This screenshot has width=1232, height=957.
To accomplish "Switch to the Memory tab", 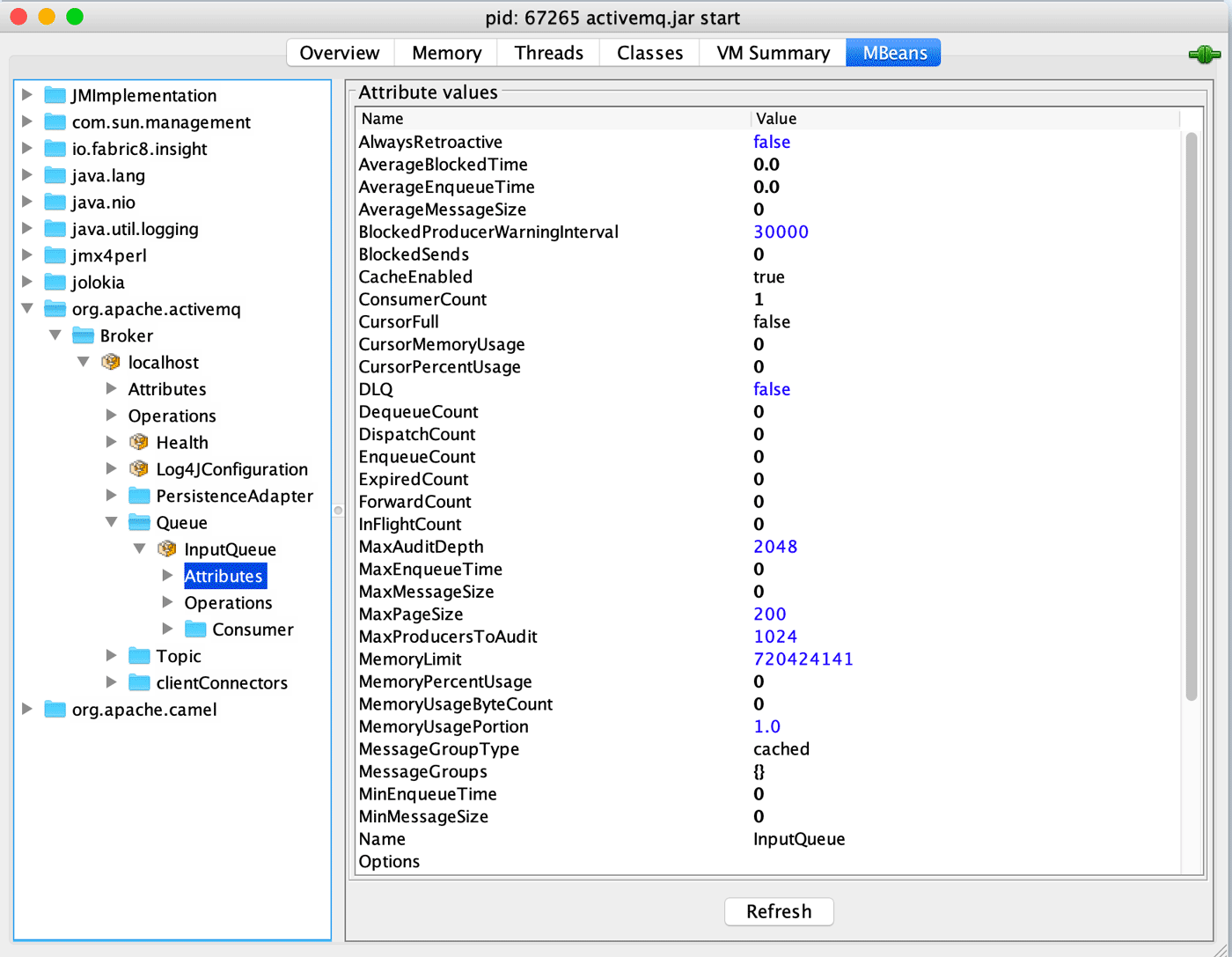I will [446, 53].
